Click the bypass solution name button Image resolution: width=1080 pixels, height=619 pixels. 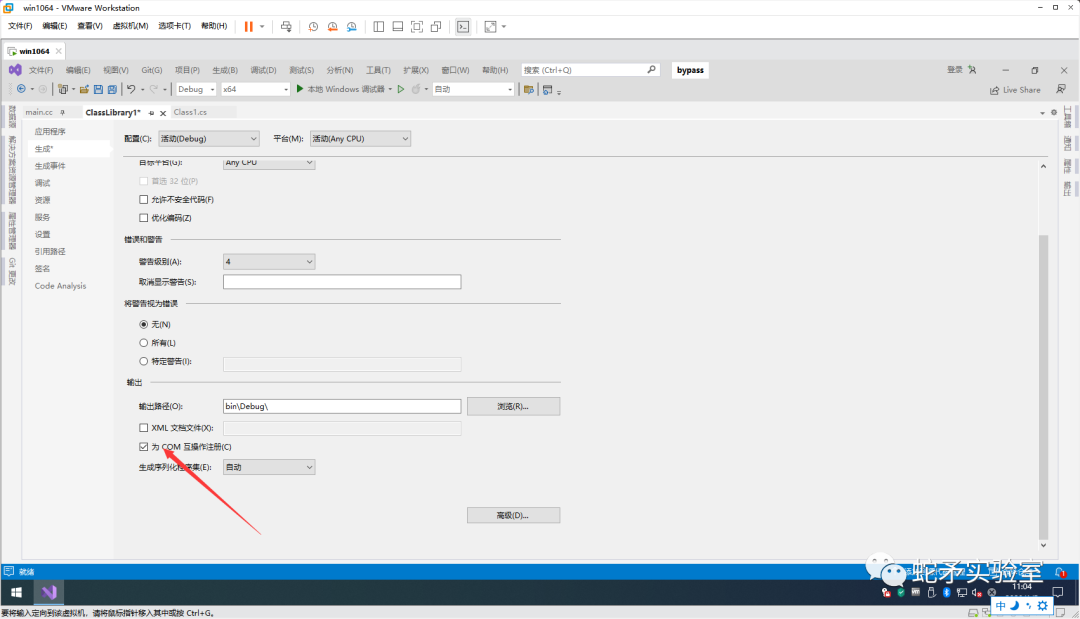(689, 70)
